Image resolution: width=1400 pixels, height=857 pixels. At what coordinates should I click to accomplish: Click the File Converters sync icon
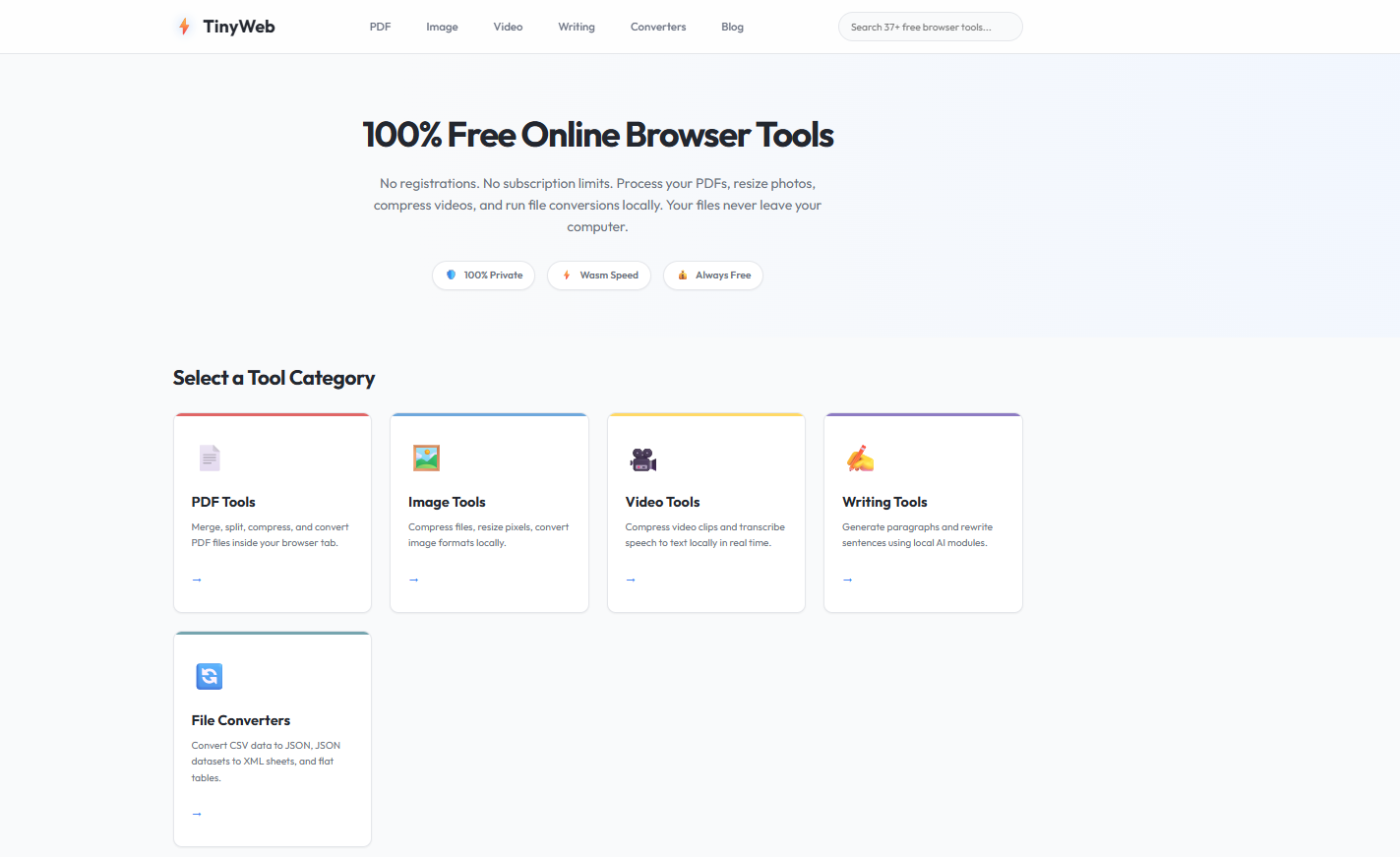(210, 676)
